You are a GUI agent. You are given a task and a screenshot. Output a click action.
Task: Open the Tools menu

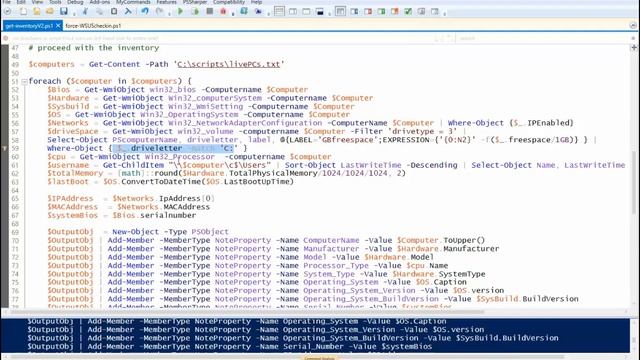click(55, 2)
